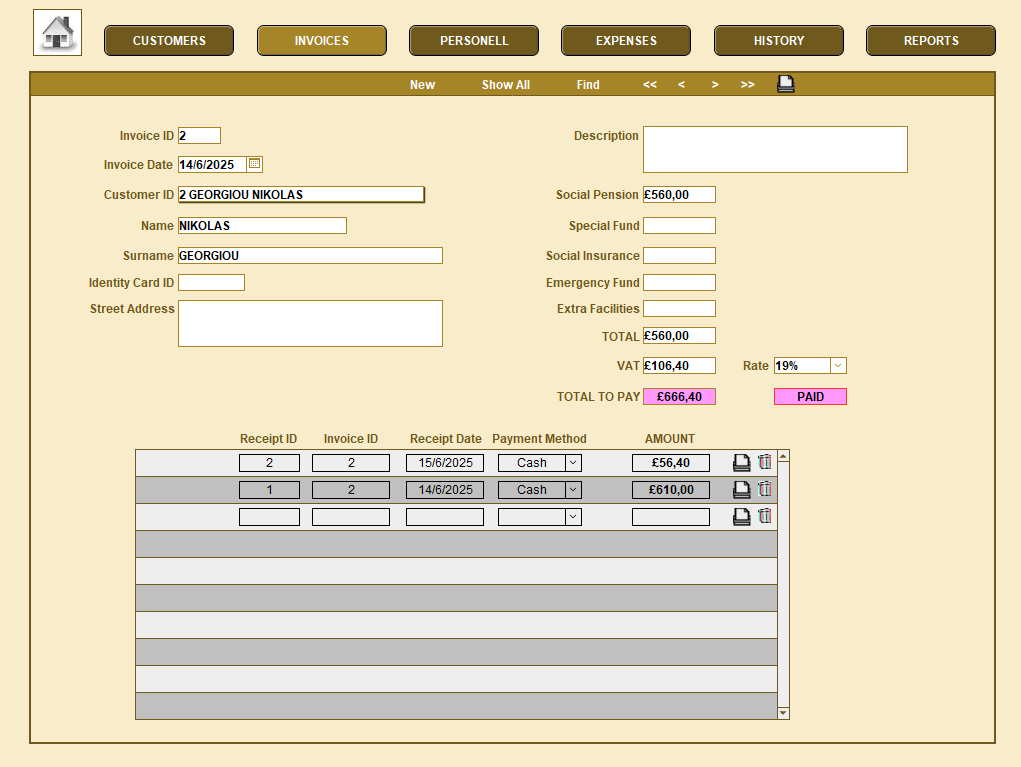
Task: Create a New invoice record
Action: point(422,85)
